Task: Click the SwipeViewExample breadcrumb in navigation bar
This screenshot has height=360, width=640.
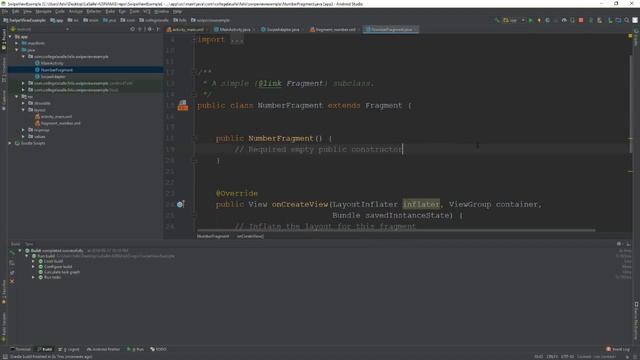Action: coord(24,20)
